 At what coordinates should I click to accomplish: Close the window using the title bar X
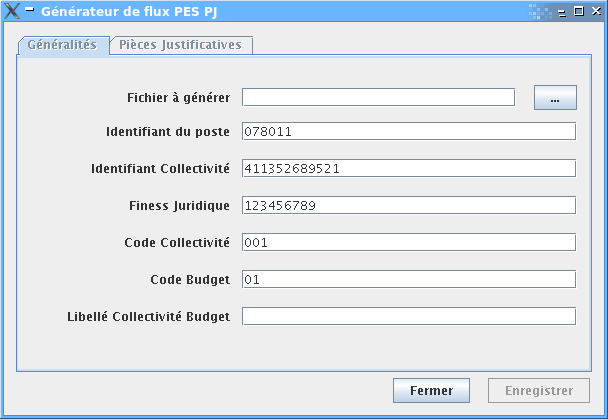[594, 12]
